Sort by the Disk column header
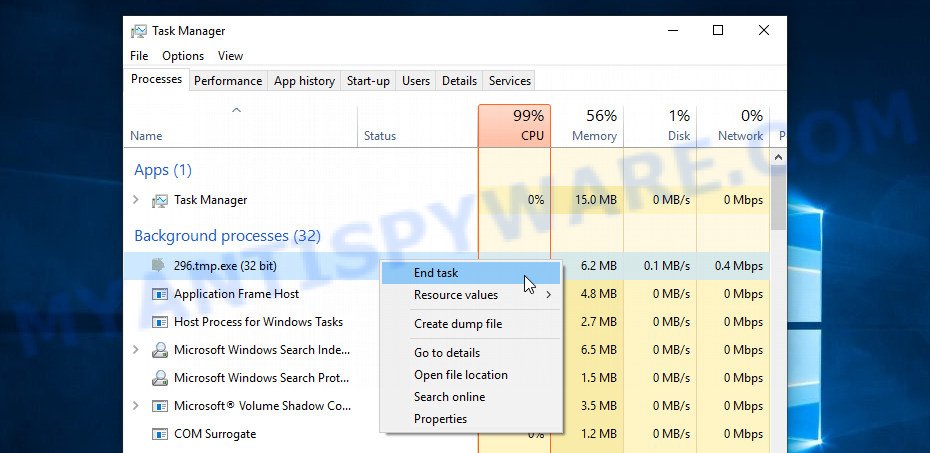 pos(660,126)
